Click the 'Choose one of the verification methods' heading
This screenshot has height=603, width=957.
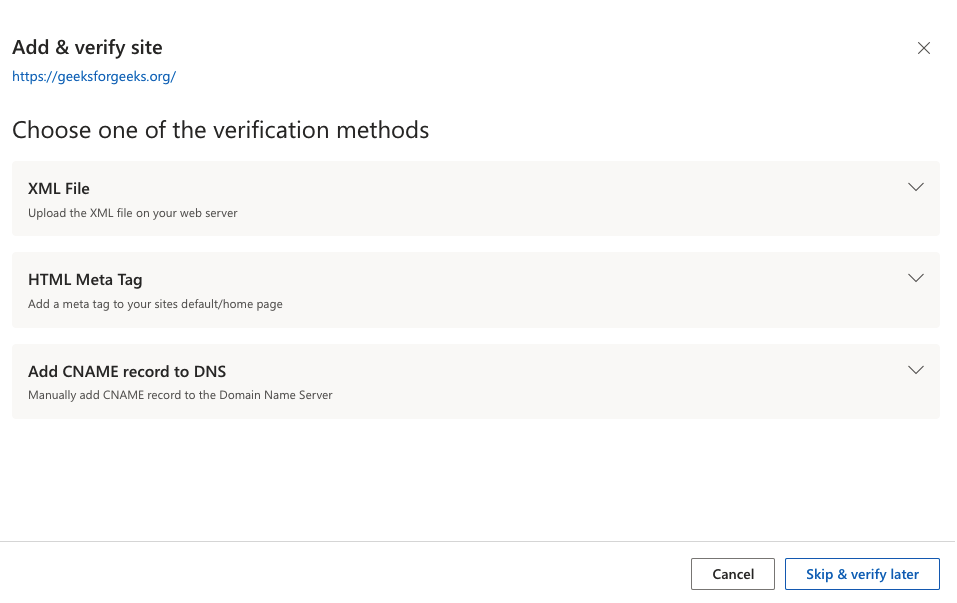tap(220, 130)
